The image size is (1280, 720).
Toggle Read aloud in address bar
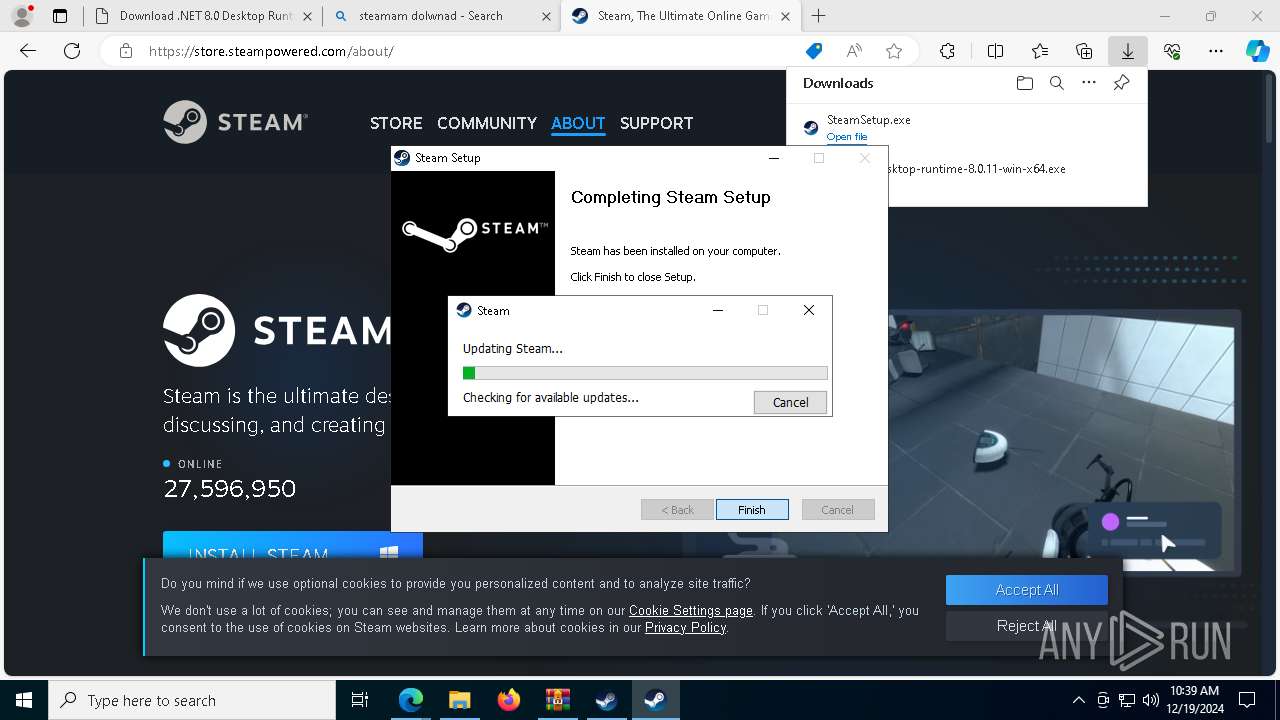tap(854, 51)
